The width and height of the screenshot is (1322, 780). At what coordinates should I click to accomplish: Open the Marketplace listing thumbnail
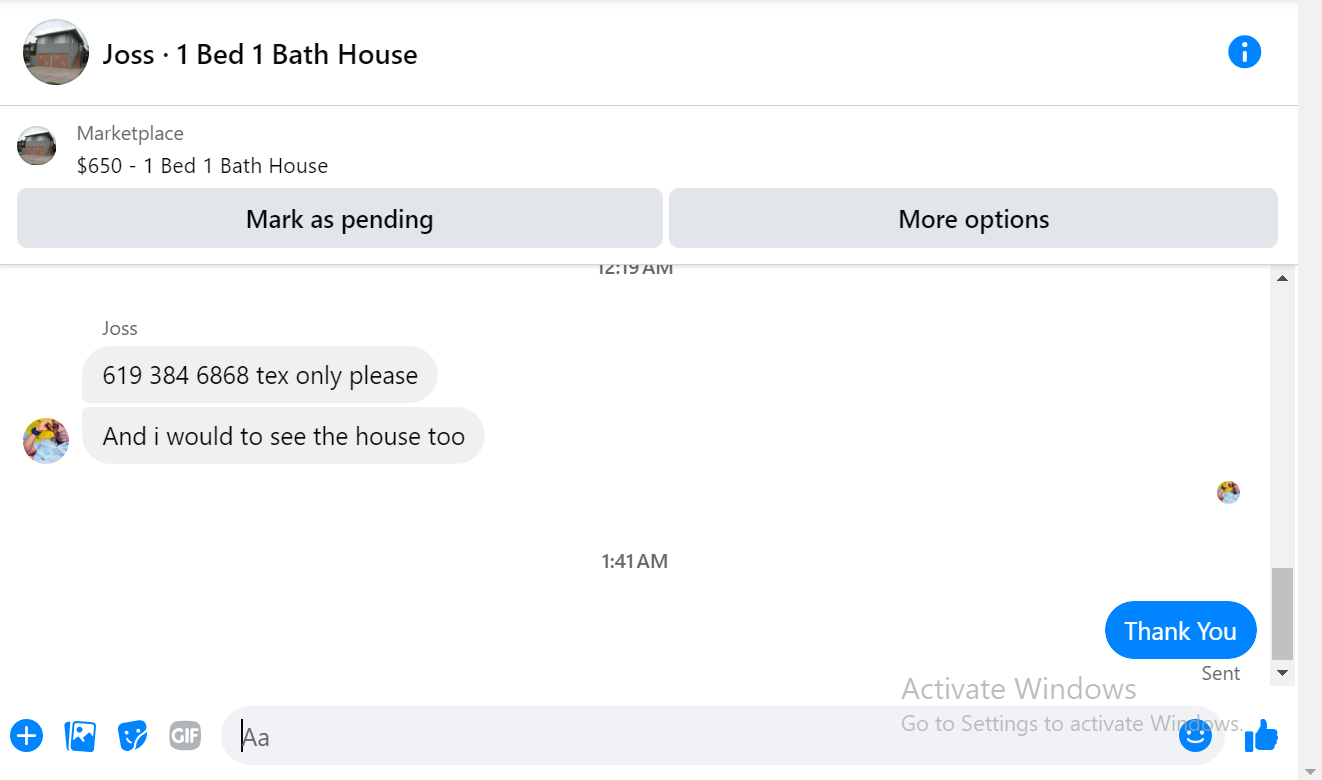(36, 146)
